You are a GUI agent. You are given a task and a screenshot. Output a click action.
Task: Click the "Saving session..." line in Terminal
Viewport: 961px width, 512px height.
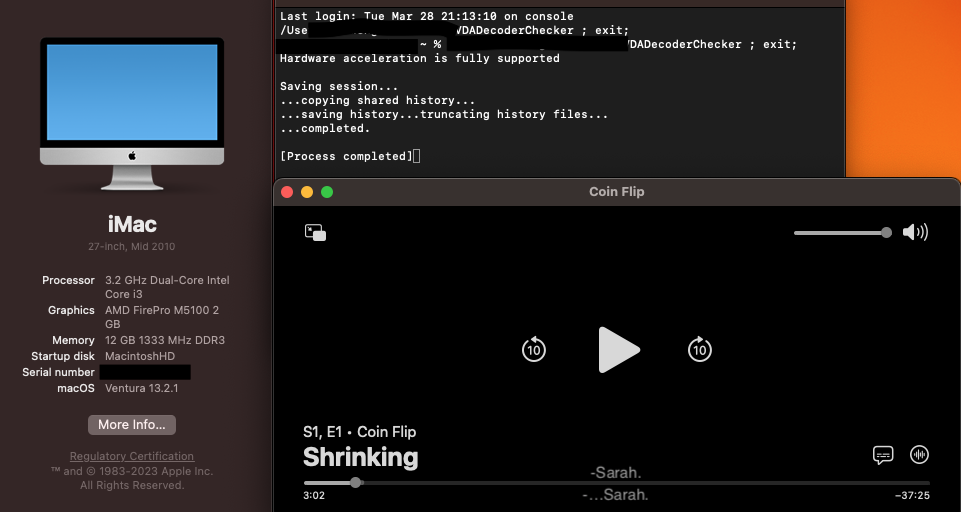[x=339, y=86]
